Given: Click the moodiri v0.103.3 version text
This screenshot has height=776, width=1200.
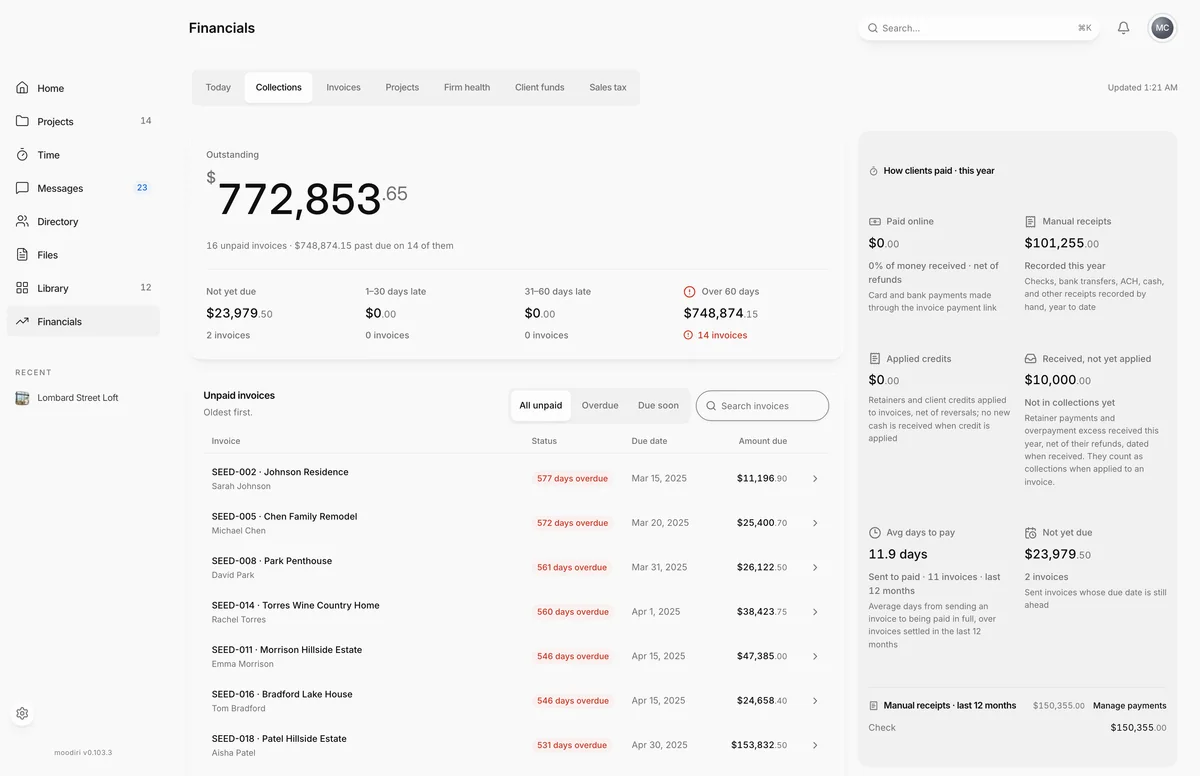Looking at the screenshot, I should pos(83,752).
